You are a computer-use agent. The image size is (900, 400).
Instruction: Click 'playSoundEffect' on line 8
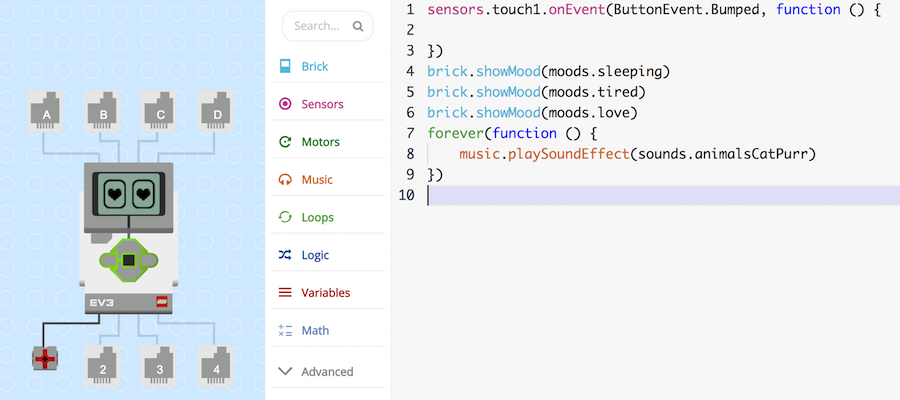pos(569,154)
